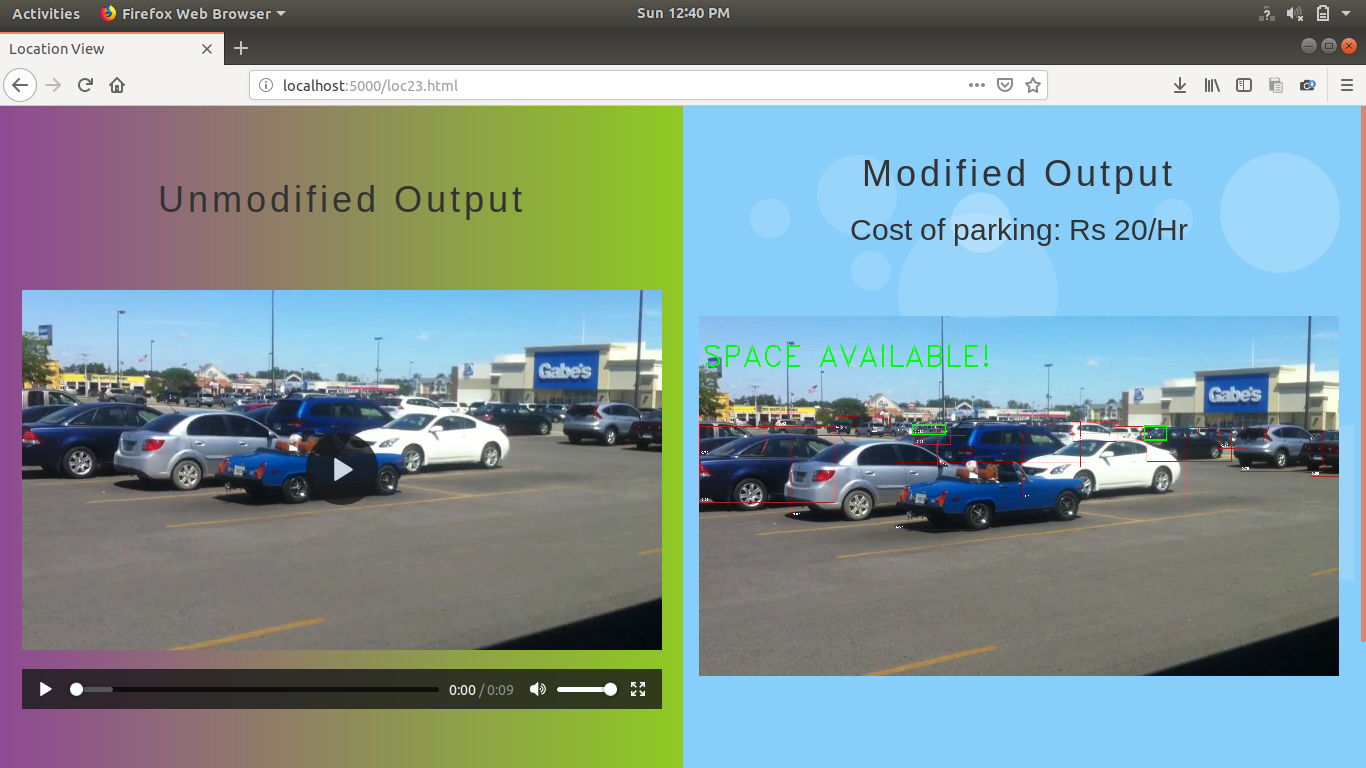Adjust the video volume slider
Viewport: 1366px width, 768px height.
coord(586,689)
